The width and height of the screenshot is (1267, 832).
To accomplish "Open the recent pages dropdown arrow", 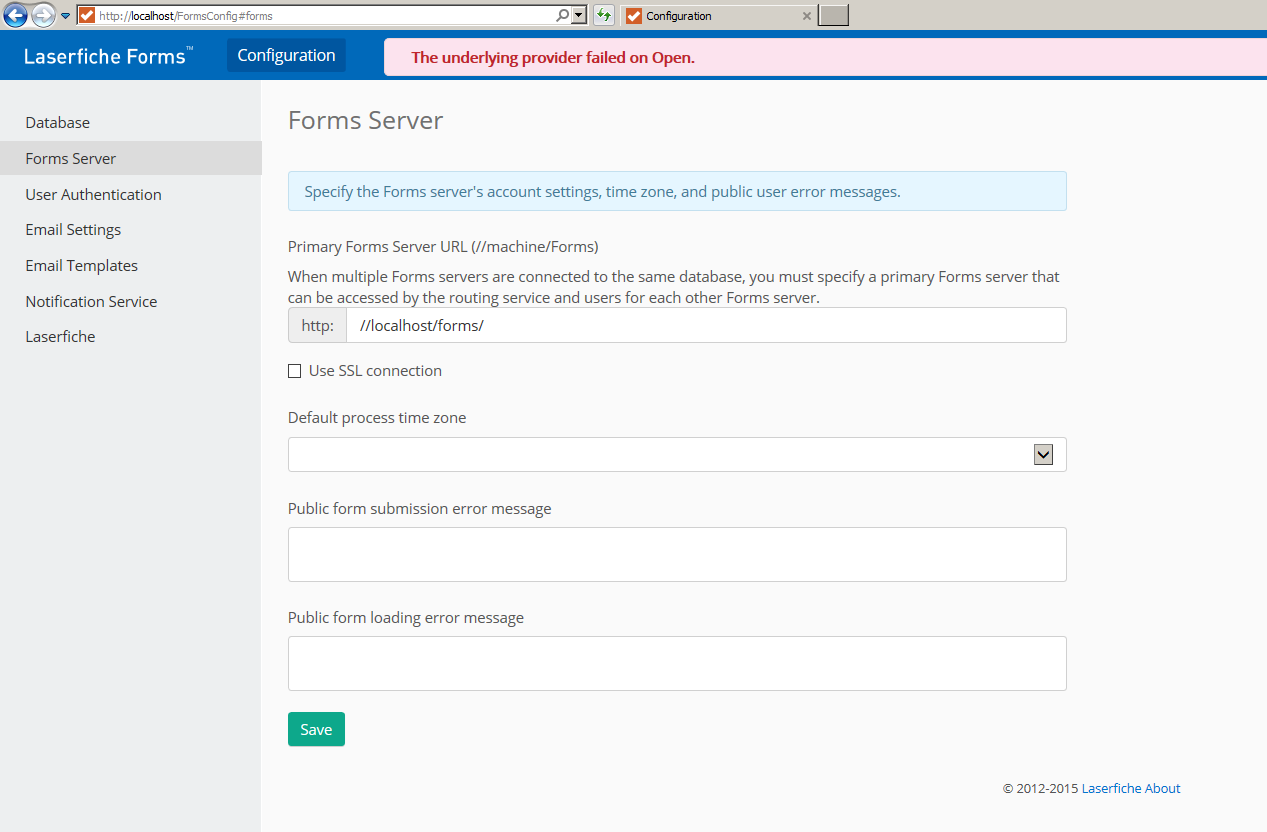I will (x=65, y=16).
